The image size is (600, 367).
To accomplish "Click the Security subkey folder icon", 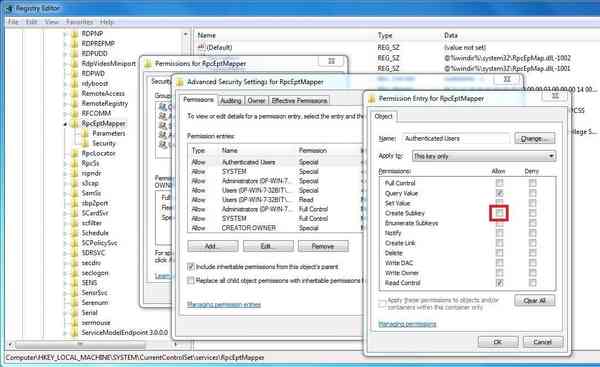I will point(86,143).
